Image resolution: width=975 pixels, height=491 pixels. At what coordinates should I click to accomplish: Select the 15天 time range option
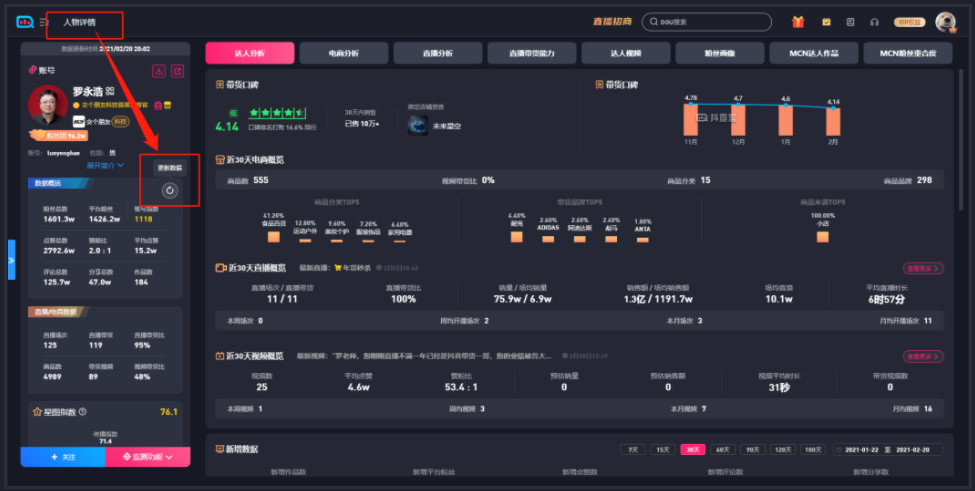[x=662, y=450]
